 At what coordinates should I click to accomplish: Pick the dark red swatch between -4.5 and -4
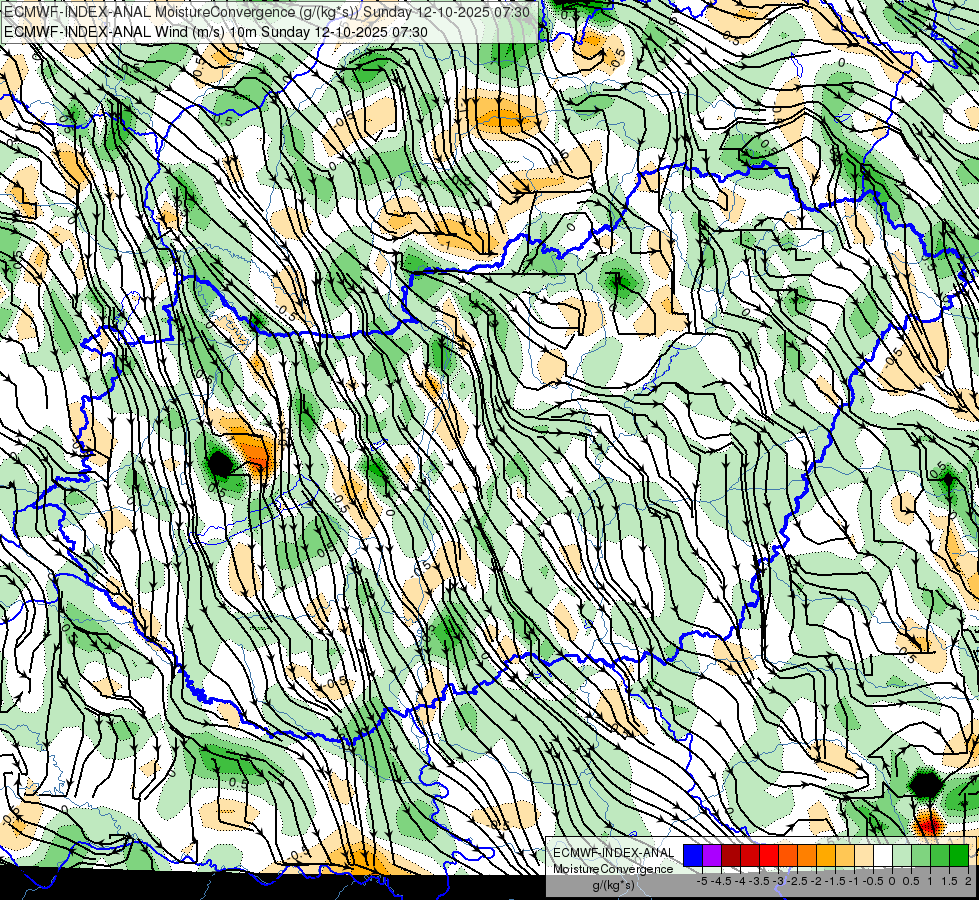(731, 856)
